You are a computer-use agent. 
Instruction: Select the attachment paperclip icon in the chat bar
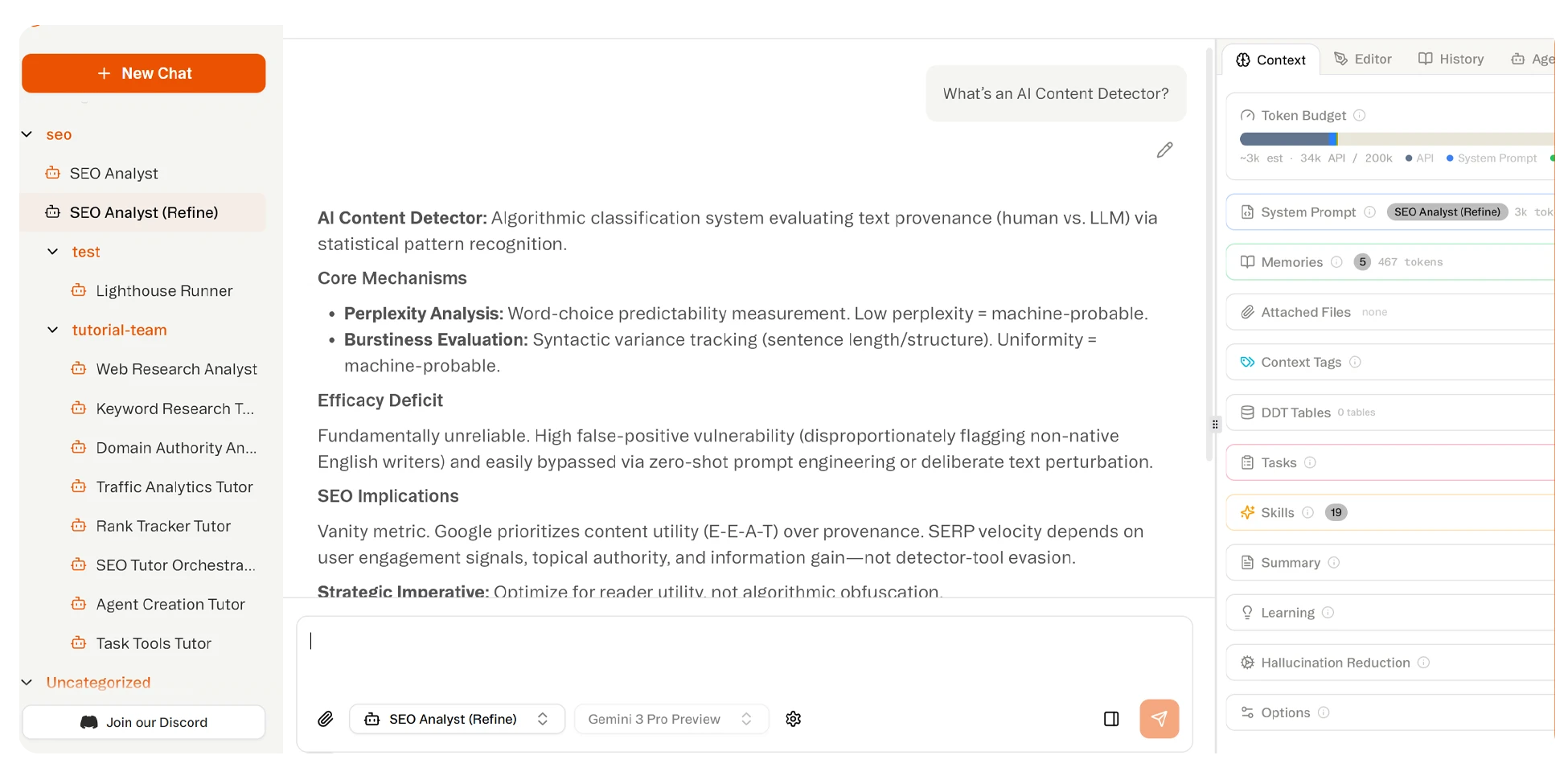[326, 719]
